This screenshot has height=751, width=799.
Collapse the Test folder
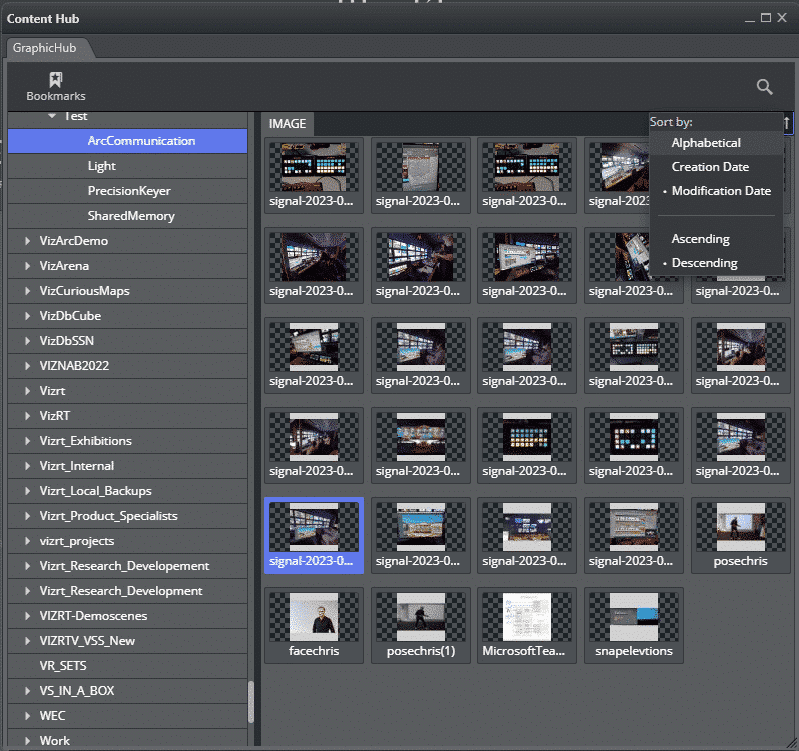pos(52,116)
